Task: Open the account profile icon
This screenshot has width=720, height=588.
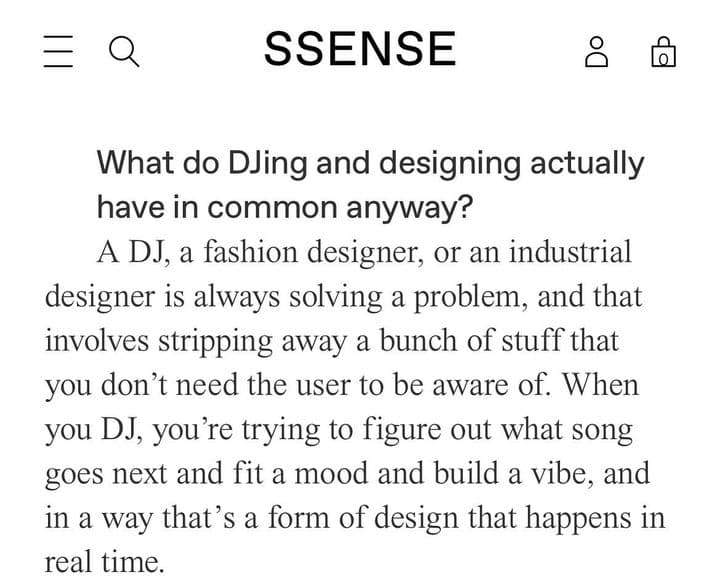Action: [x=596, y=51]
